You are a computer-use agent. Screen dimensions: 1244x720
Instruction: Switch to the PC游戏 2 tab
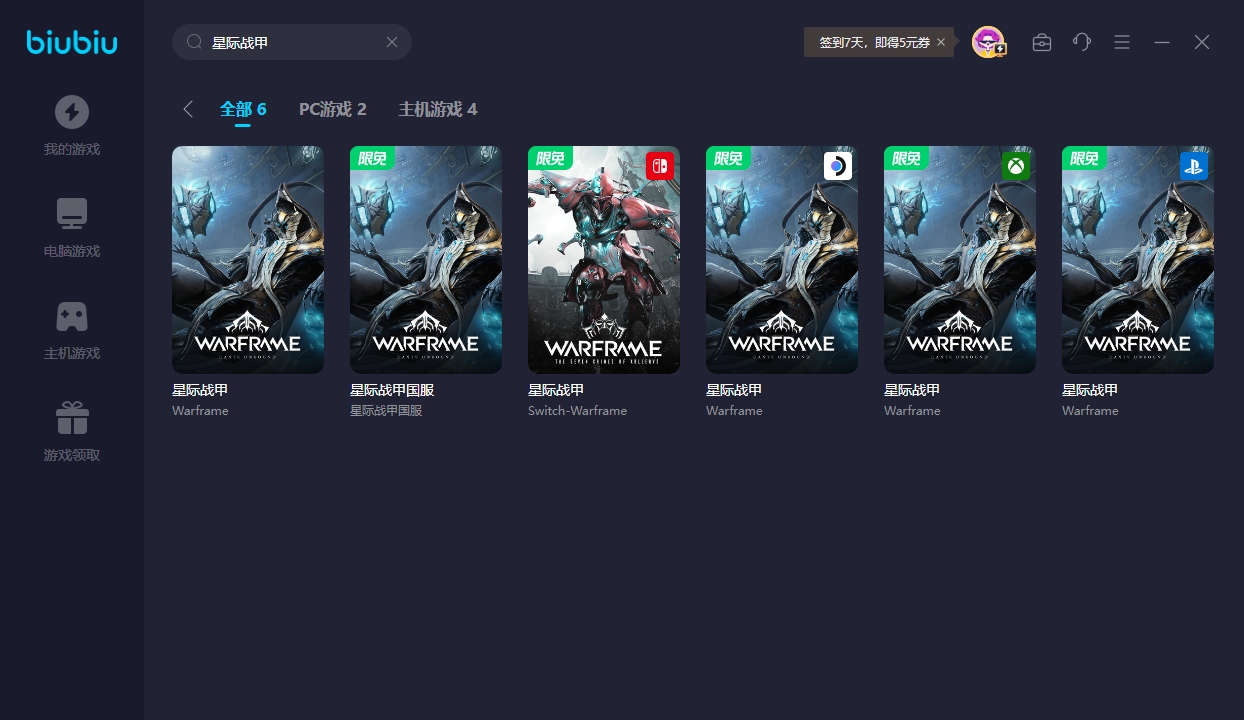332,109
